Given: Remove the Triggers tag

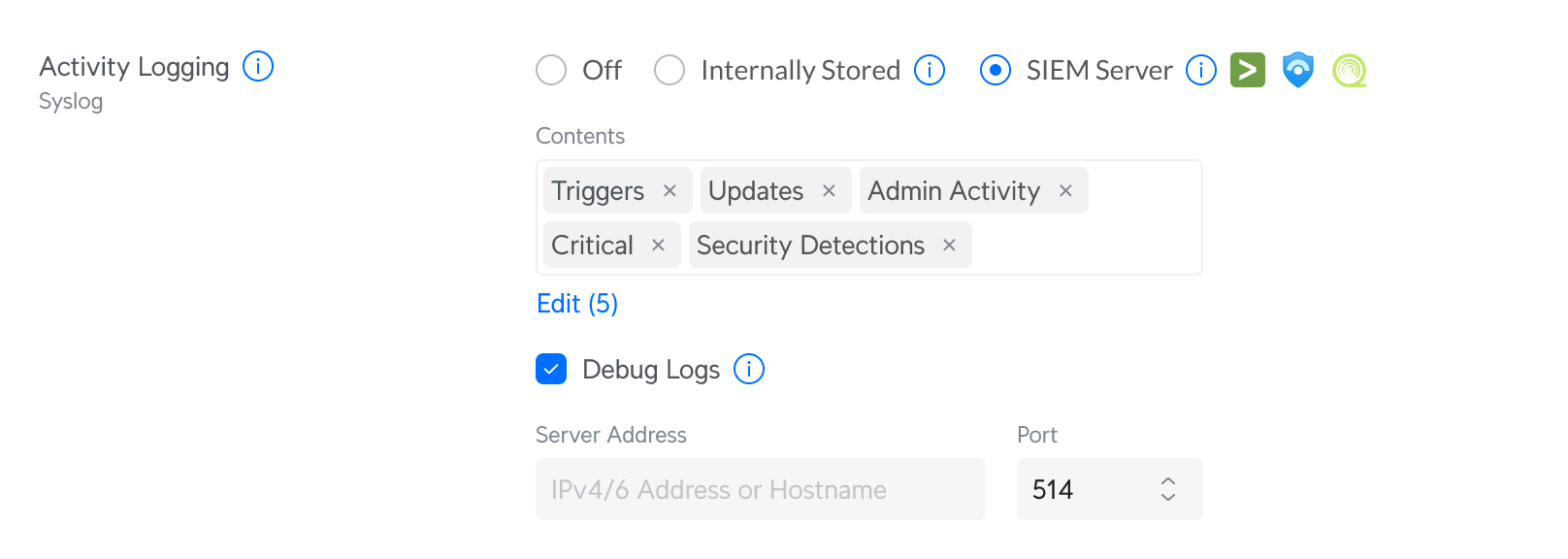Looking at the screenshot, I should point(670,191).
